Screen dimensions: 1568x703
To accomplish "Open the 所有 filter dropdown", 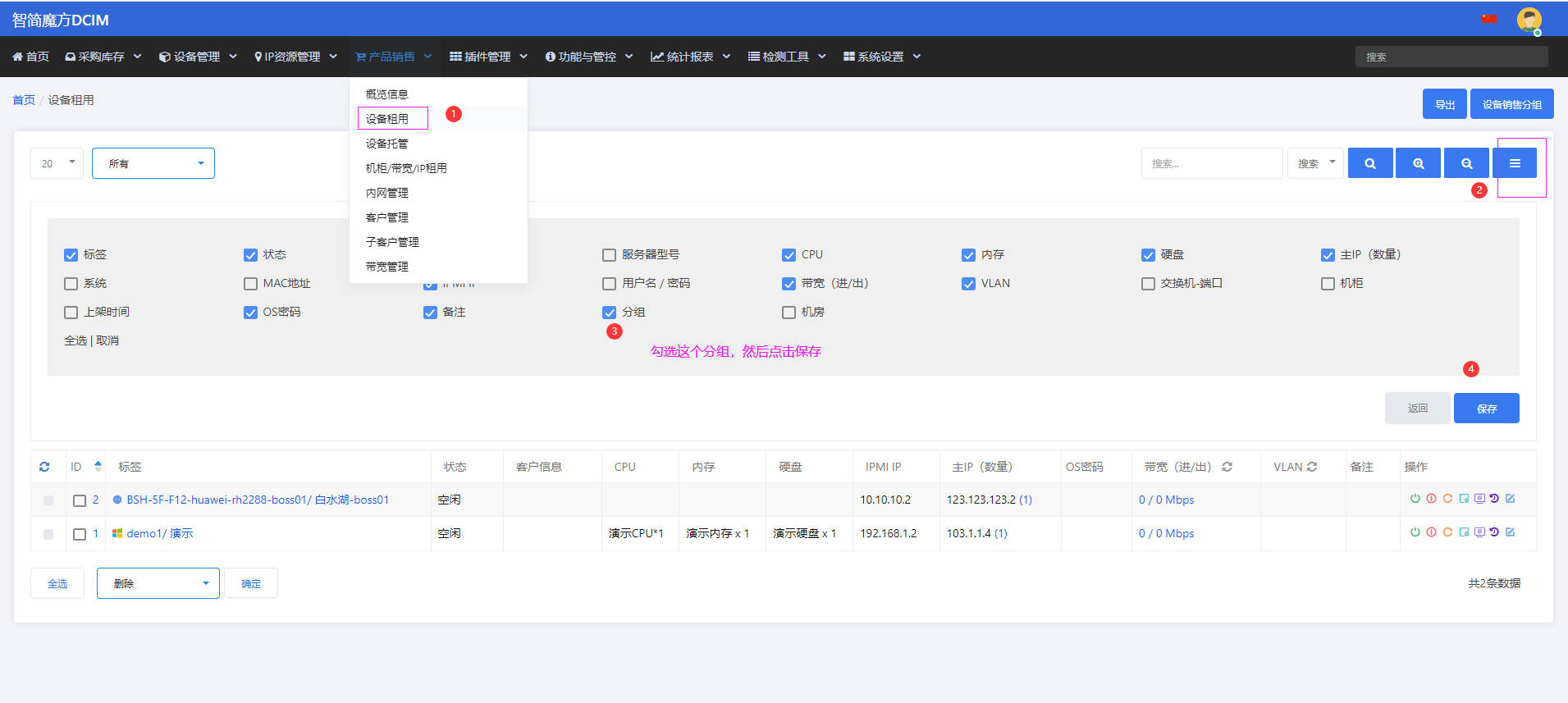I will coord(153,163).
